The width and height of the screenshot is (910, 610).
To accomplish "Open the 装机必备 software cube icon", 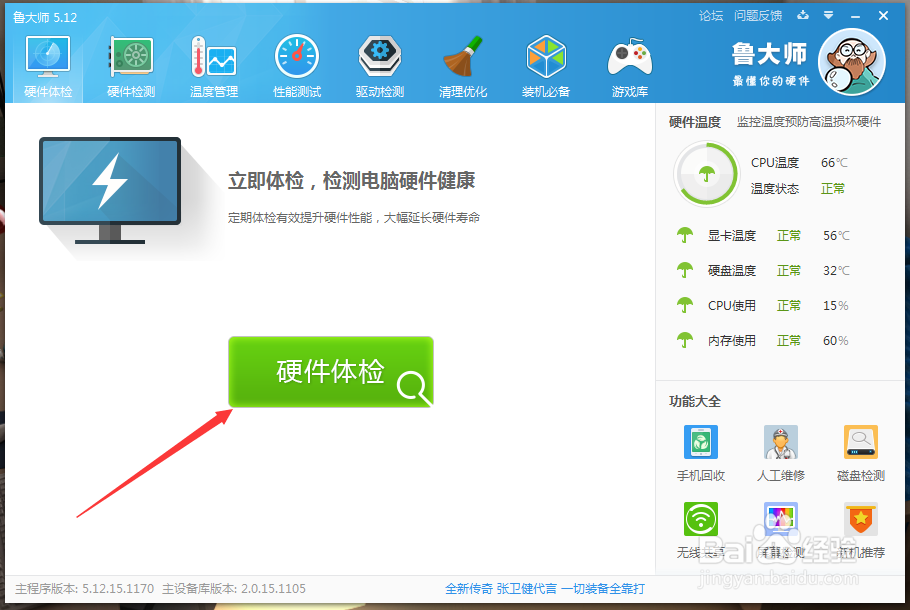I will point(546,67).
